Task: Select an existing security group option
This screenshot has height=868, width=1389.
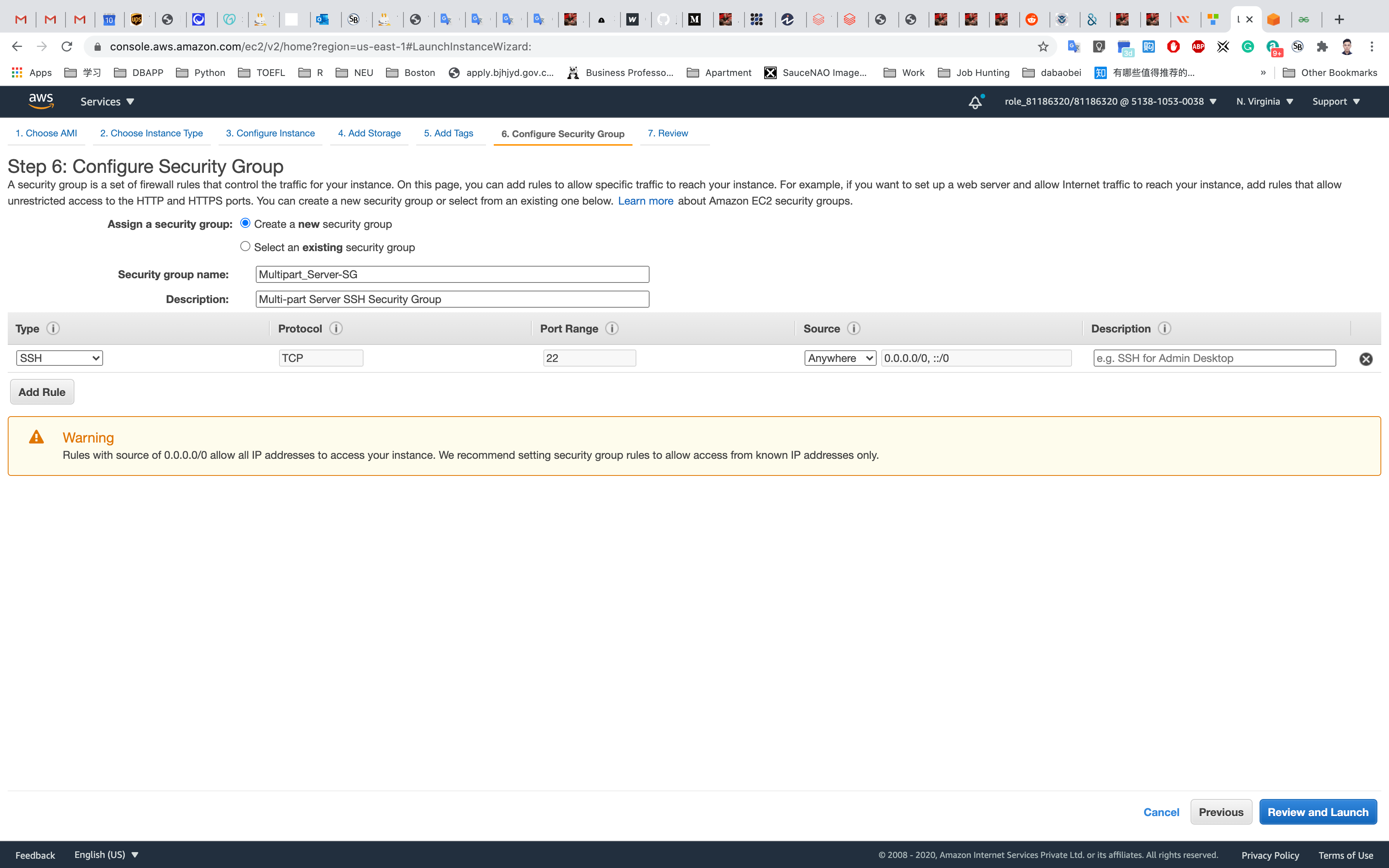Action: coord(245,246)
